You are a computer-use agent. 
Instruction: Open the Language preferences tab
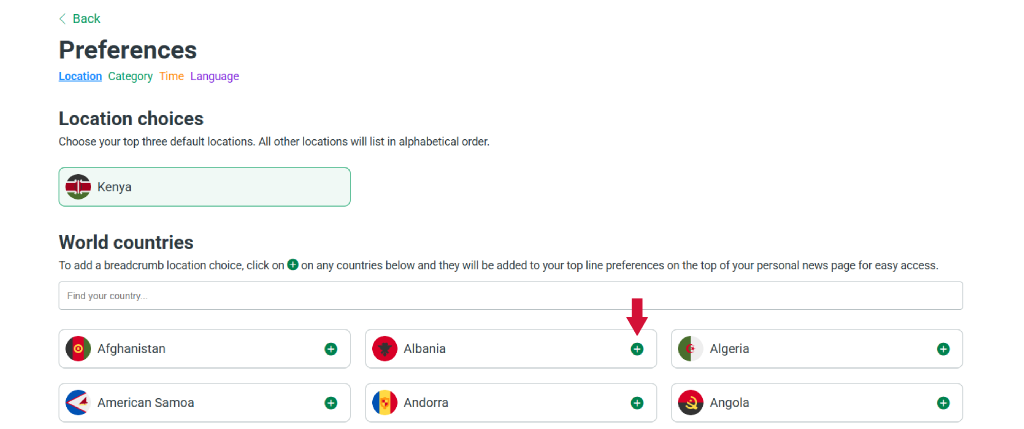(x=215, y=76)
